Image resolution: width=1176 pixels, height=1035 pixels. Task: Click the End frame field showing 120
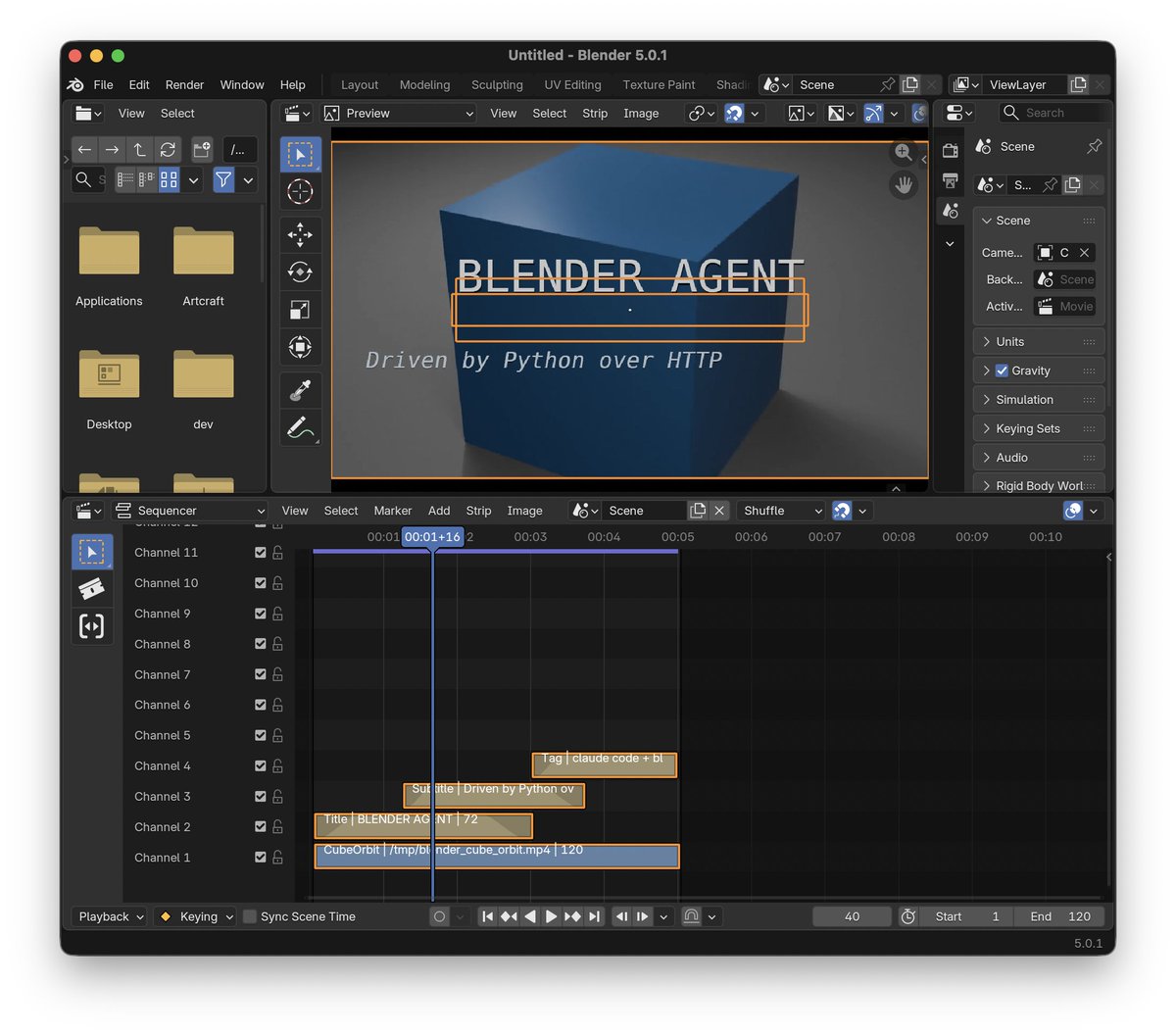coord(1060,916)
